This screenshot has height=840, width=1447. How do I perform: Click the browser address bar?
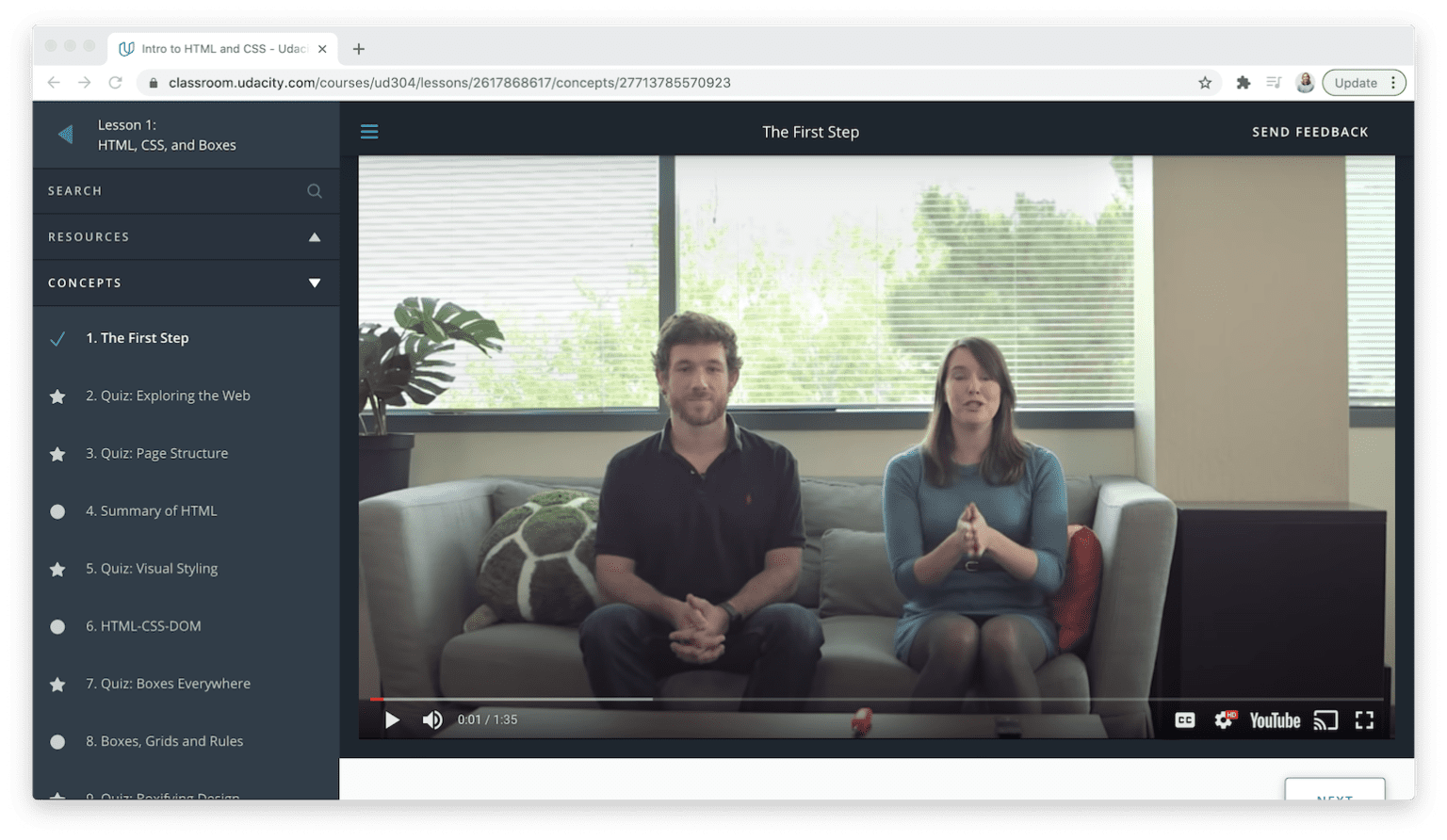click(565, 82)
